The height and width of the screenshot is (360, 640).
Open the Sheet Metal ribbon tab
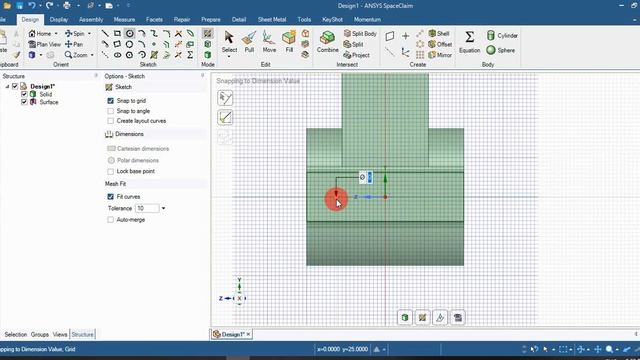[x=272, y=20]
